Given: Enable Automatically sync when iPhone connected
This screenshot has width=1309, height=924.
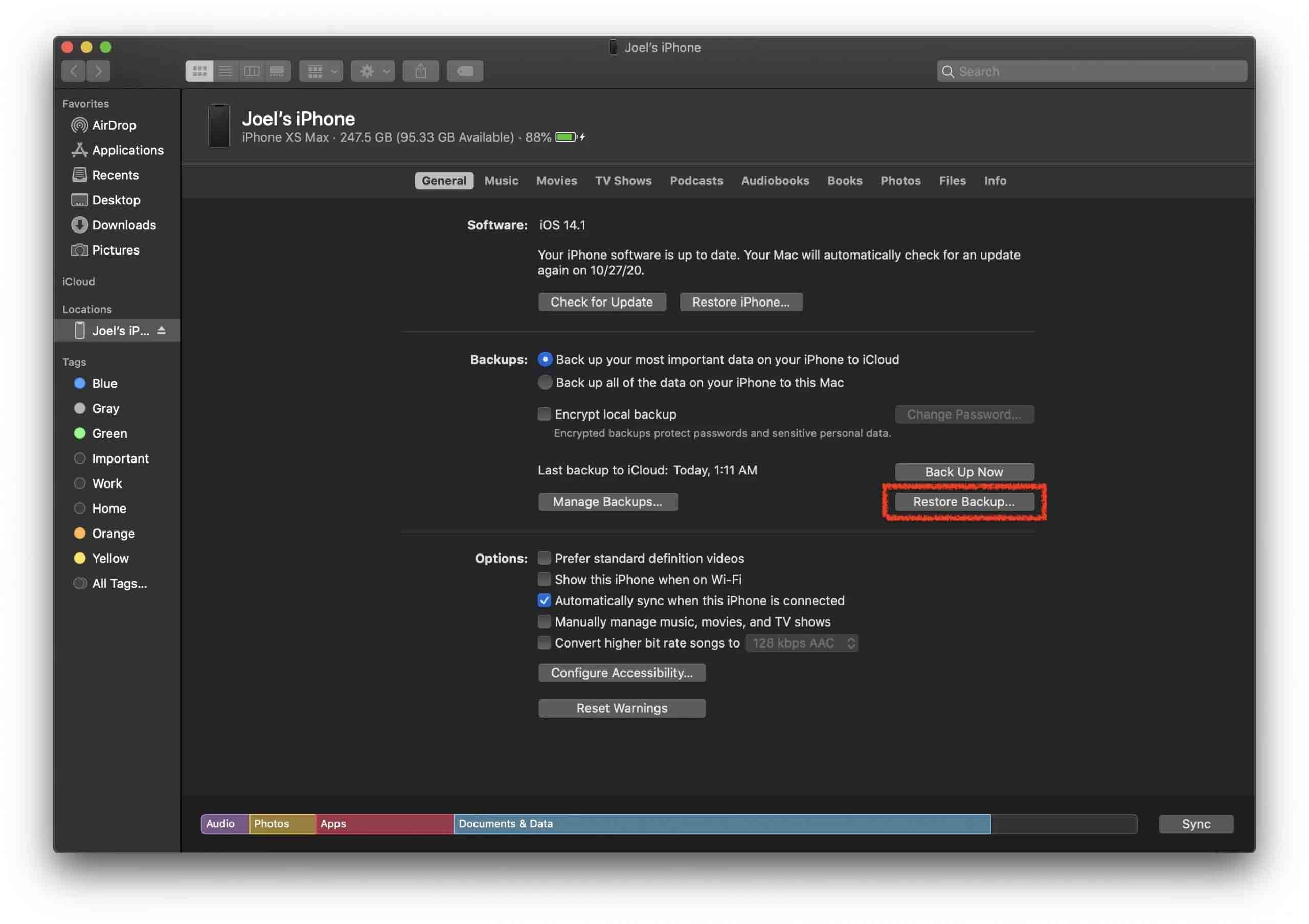Looking at the screenshot, I should pos(543,600).
